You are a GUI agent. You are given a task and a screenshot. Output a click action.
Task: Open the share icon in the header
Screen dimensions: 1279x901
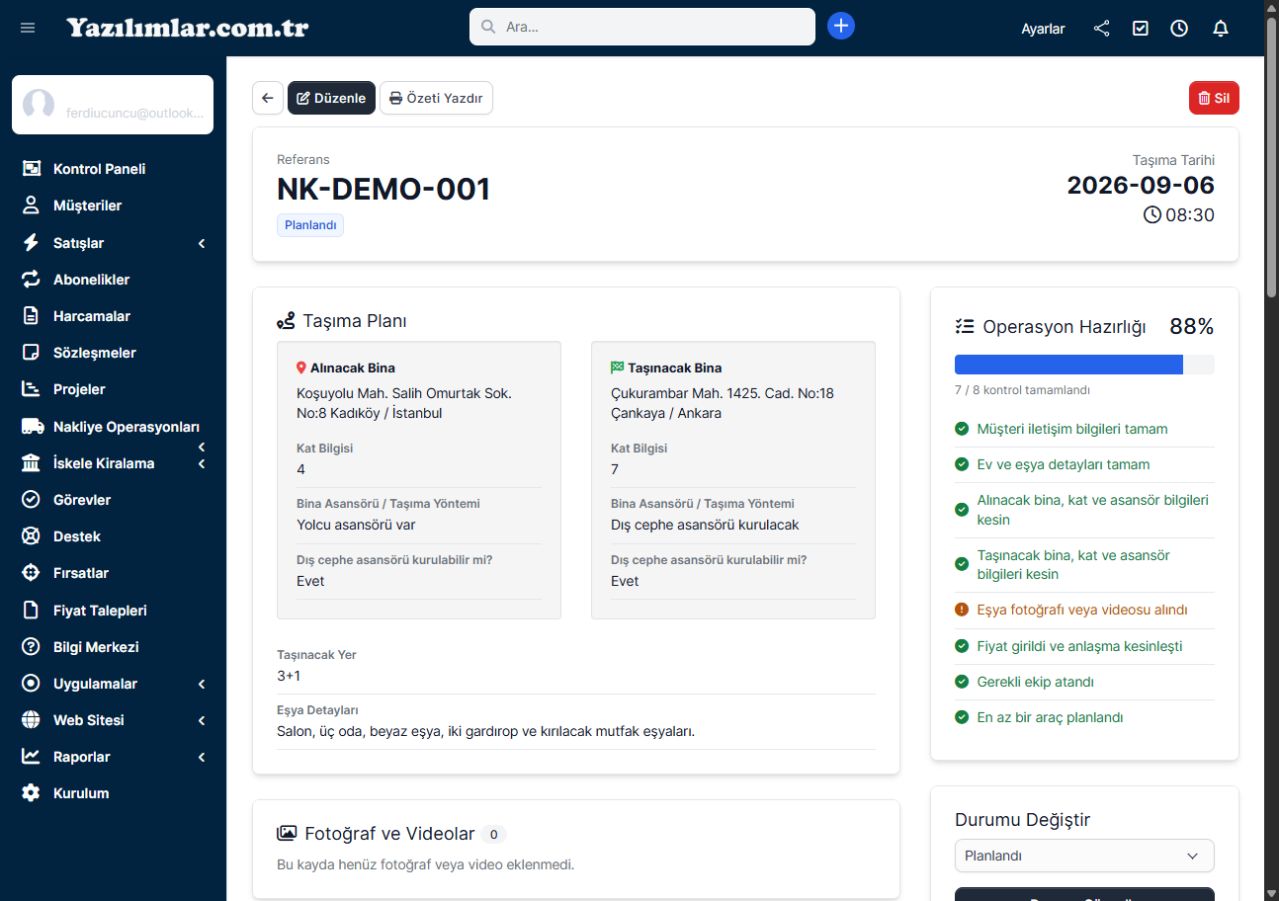tap(1101, 28)
